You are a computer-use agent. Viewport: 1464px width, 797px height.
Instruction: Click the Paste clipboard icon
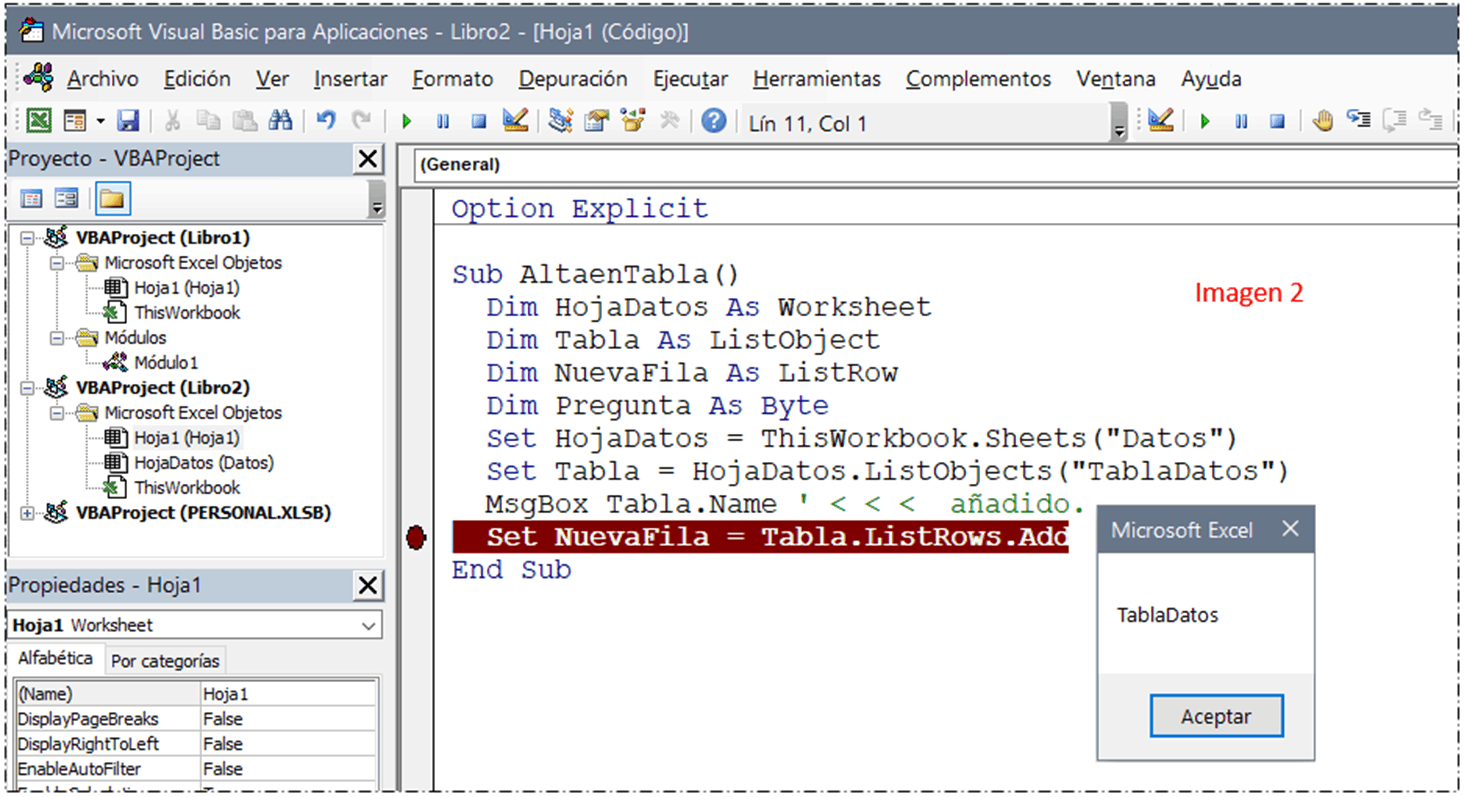(x=244, y=122)
